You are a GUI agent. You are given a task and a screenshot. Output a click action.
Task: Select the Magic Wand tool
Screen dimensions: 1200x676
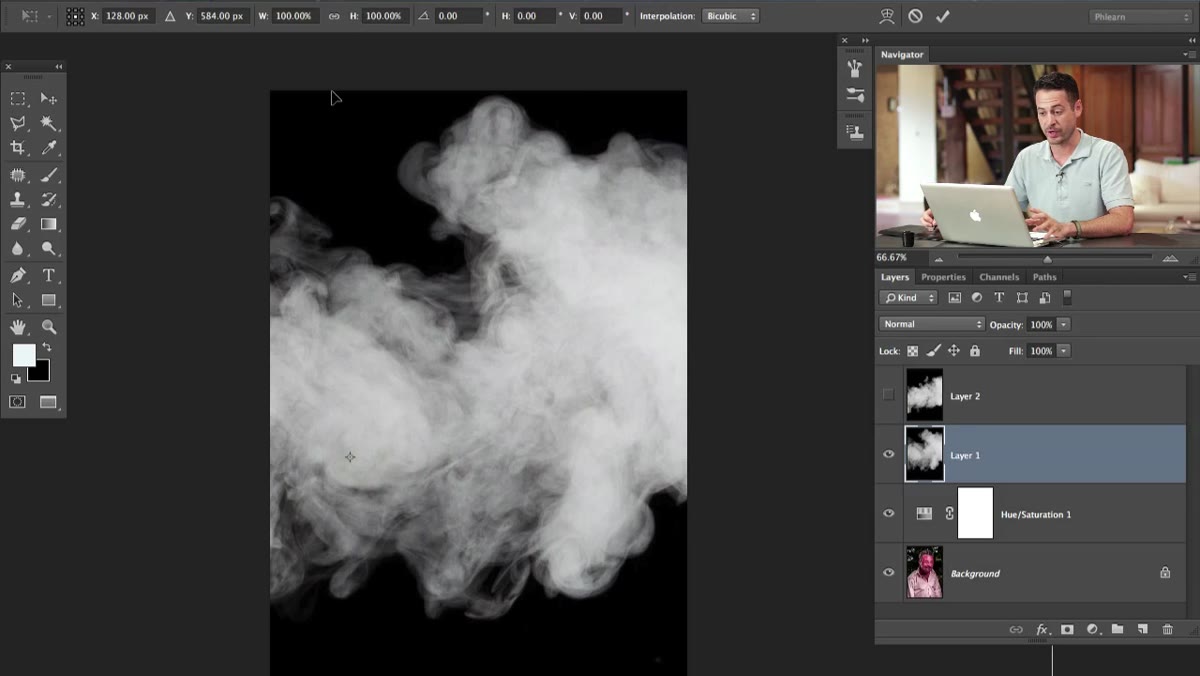point(48,123)
